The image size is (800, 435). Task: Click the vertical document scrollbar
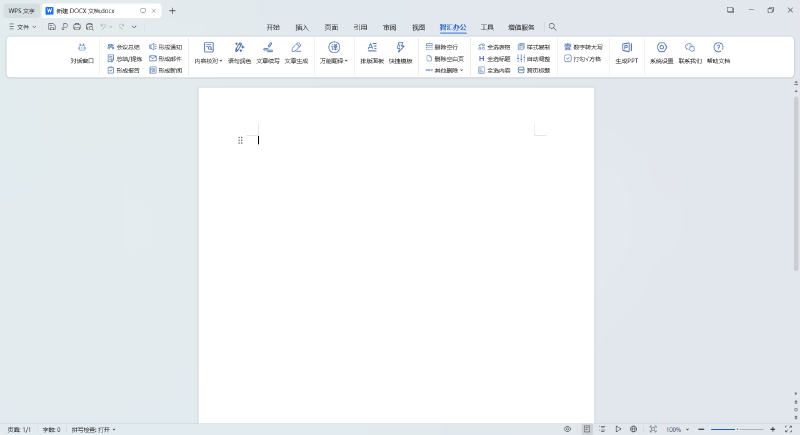click(x=795, y=184)
